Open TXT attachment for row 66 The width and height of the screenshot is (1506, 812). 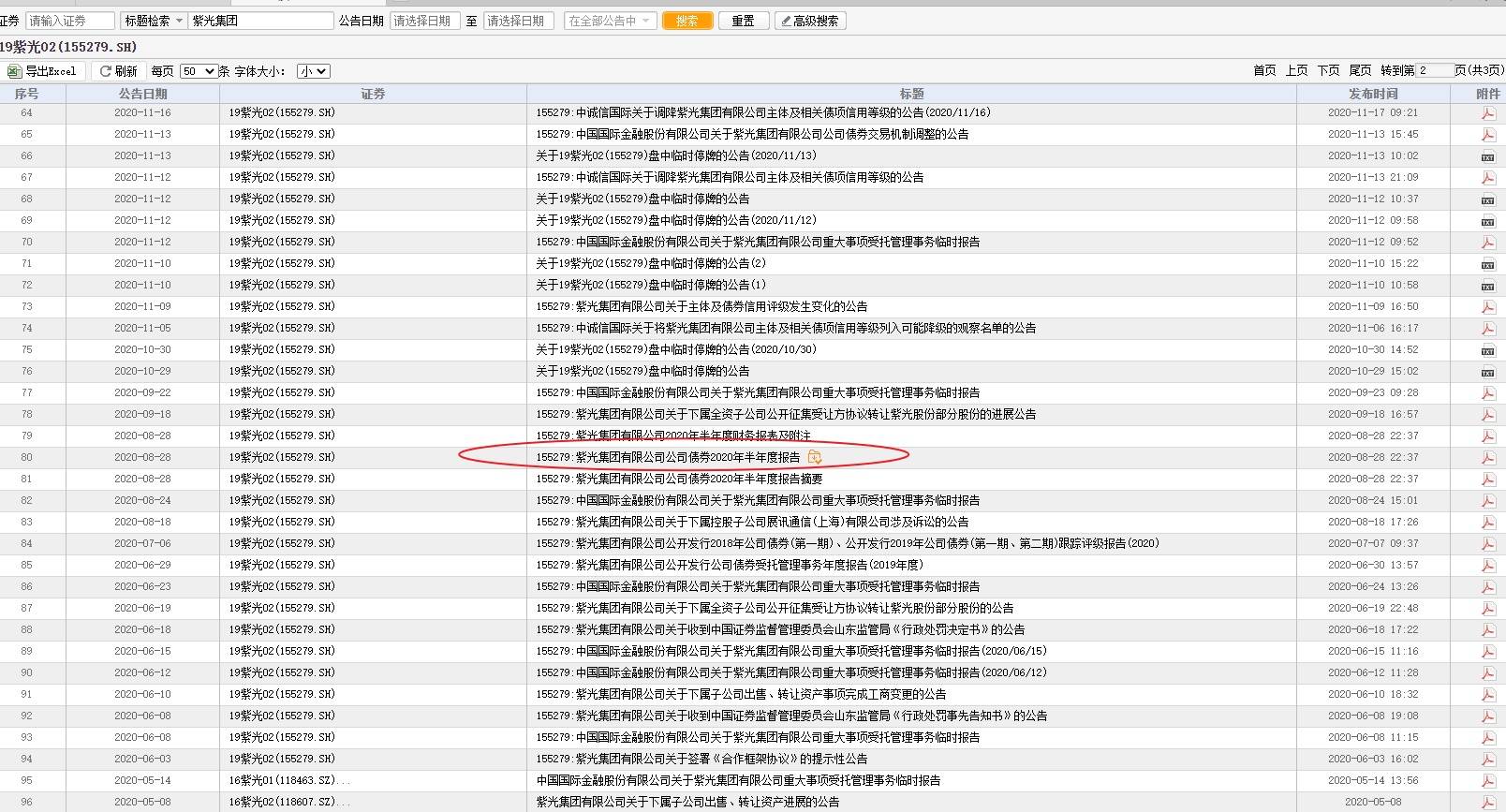[x=1487, y=156]
